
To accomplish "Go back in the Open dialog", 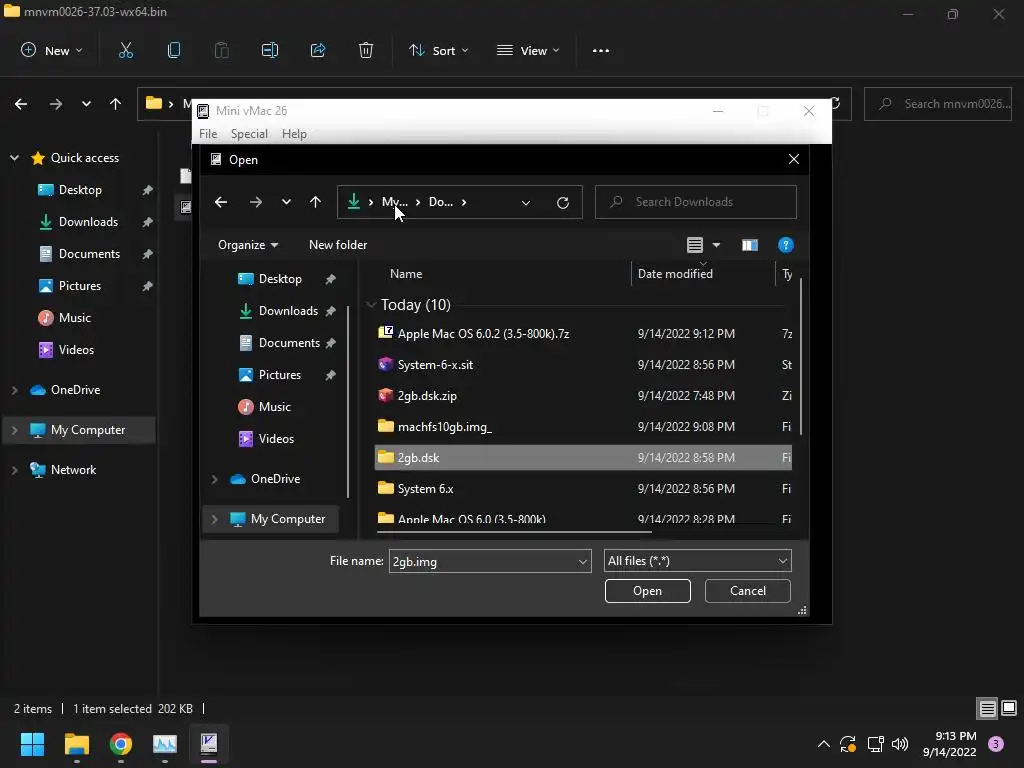I will 221,202.
